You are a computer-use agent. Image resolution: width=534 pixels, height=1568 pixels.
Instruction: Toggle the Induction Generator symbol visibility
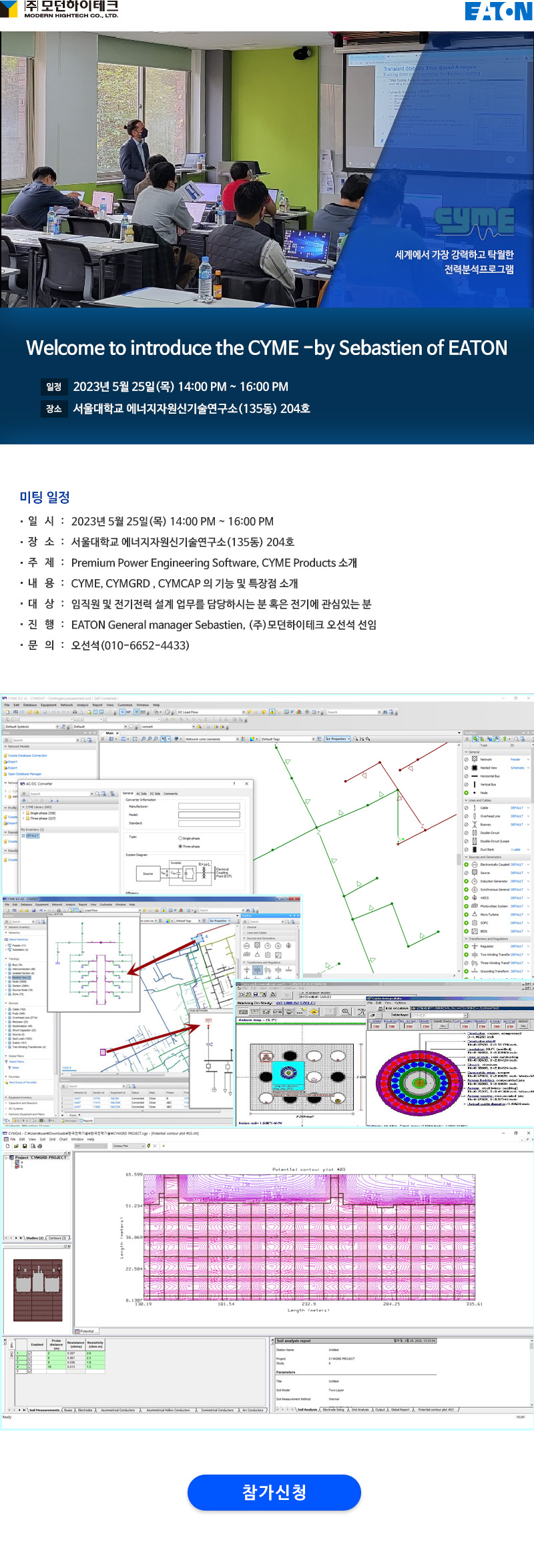467,881
